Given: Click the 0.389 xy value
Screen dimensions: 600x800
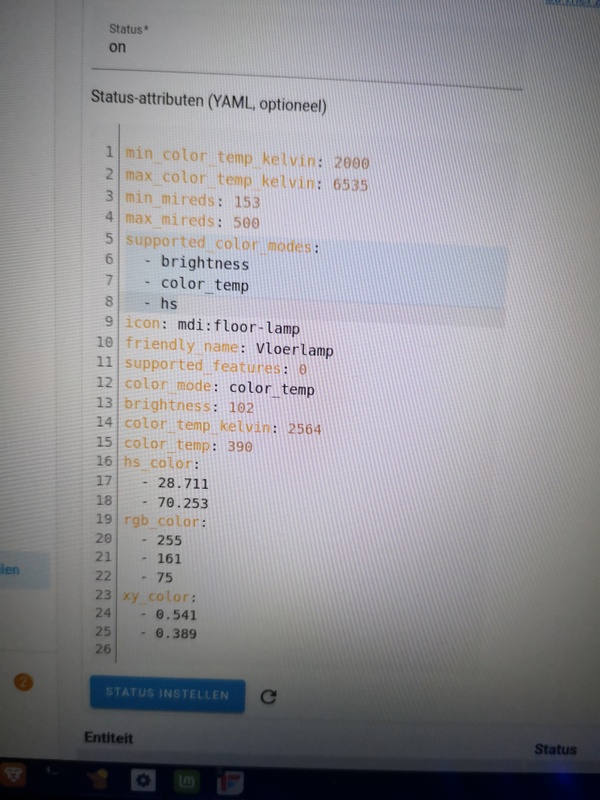Looking at the screenshot, I should (176, 633).
